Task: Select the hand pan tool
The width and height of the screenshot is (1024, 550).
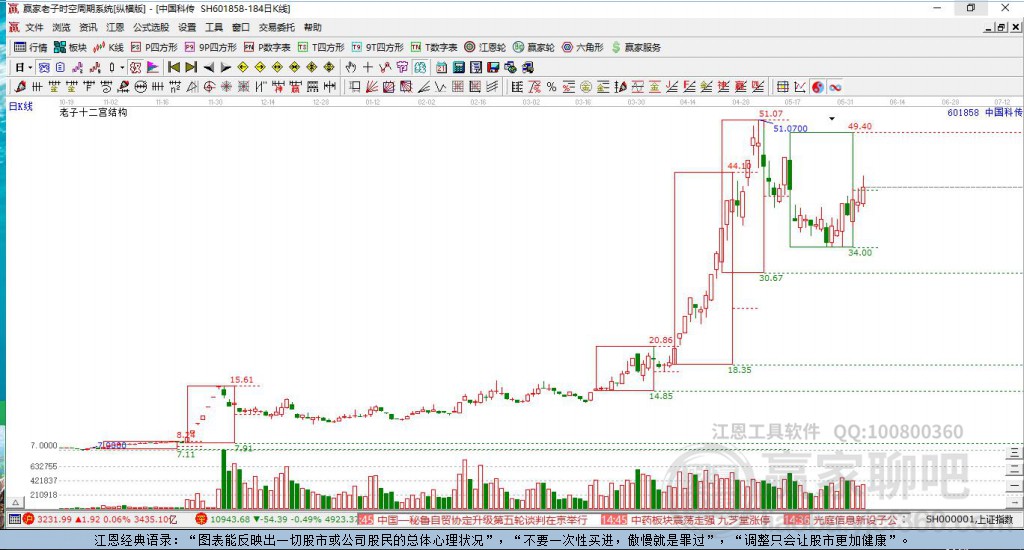Action: [351, 67]
